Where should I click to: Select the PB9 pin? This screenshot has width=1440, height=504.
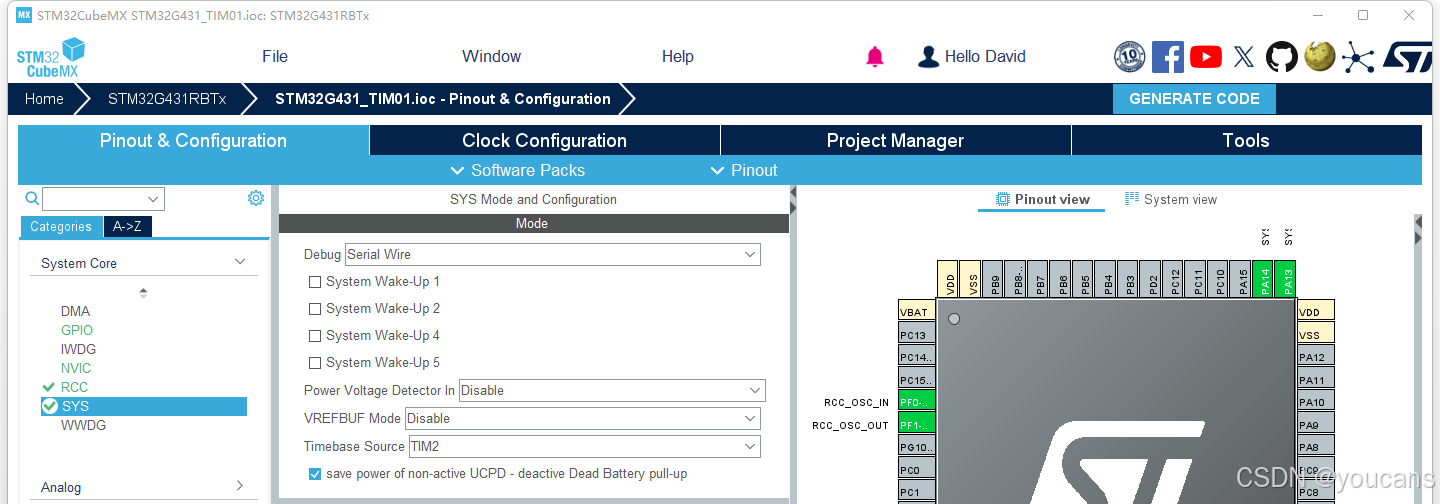point(992,279)
